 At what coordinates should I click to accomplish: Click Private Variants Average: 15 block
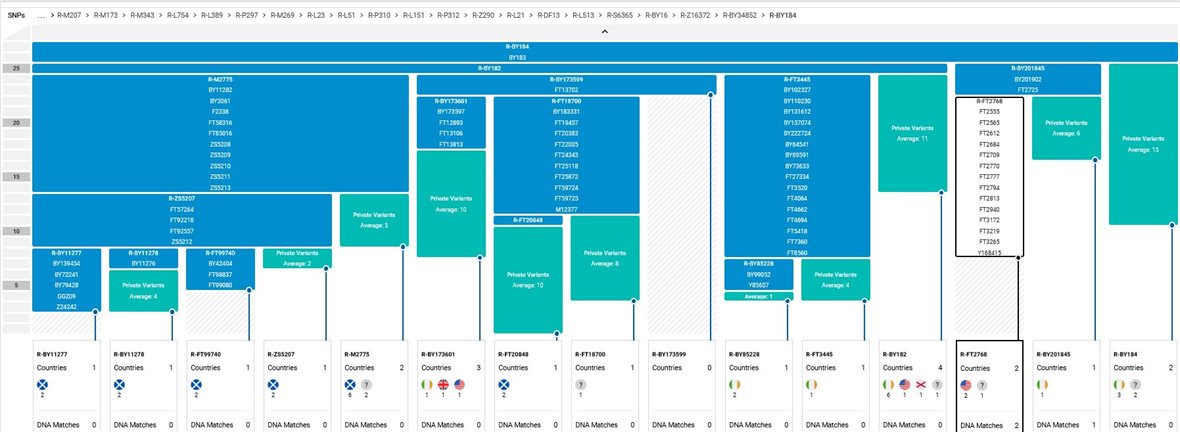1141,143
